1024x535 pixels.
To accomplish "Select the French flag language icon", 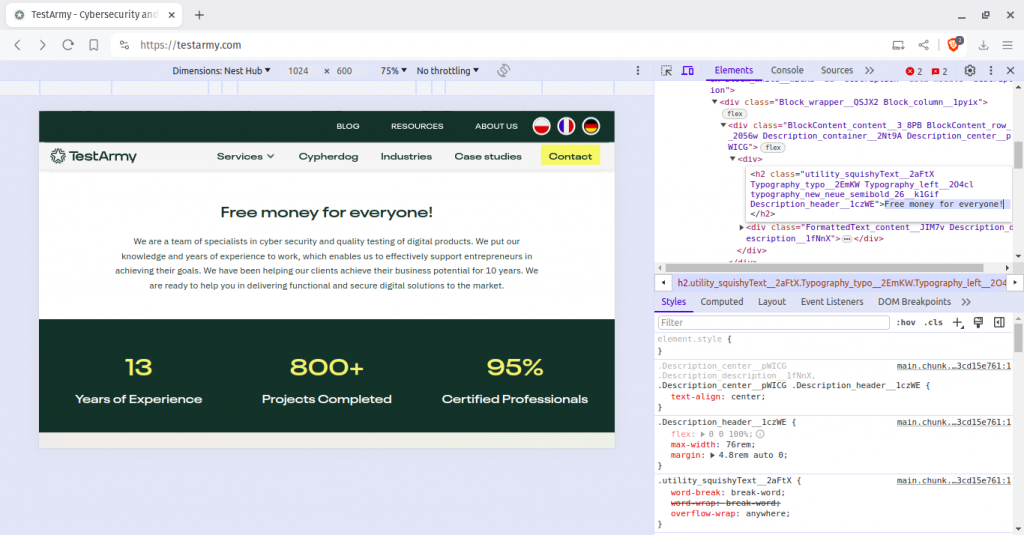I will [x=567, y=126].
